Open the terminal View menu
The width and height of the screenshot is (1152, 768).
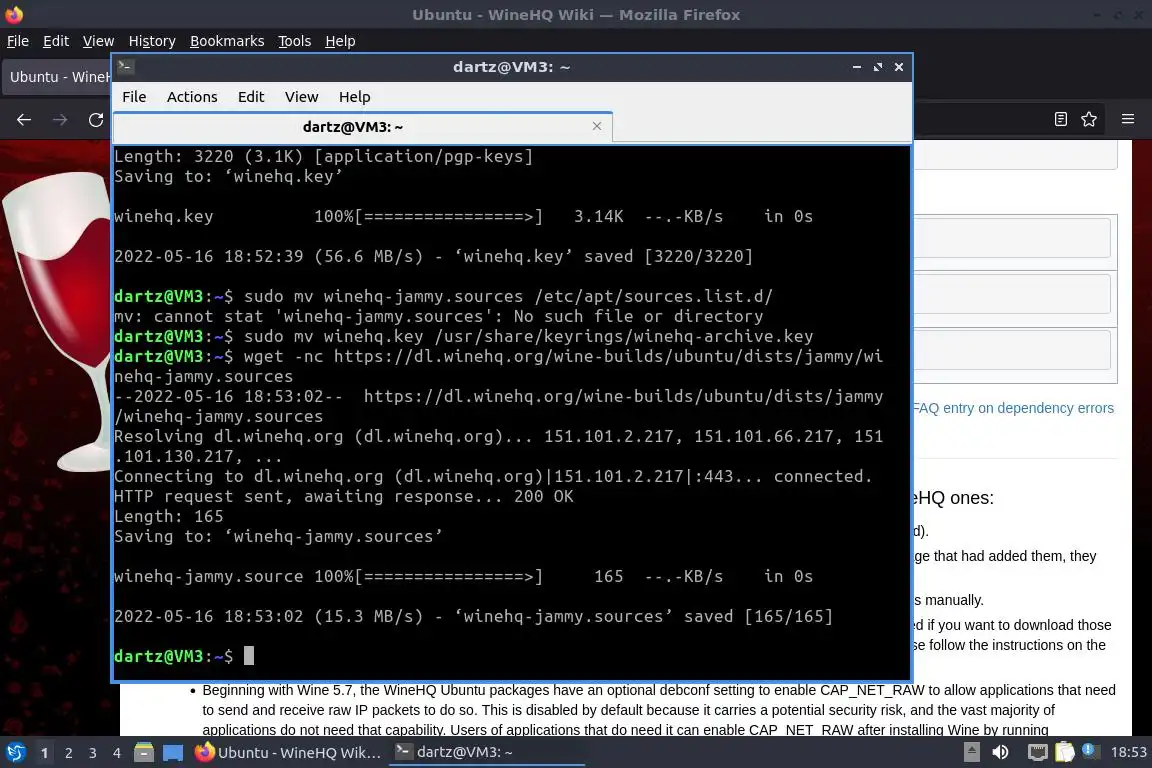pyautogui.click(x=301, y=97)
